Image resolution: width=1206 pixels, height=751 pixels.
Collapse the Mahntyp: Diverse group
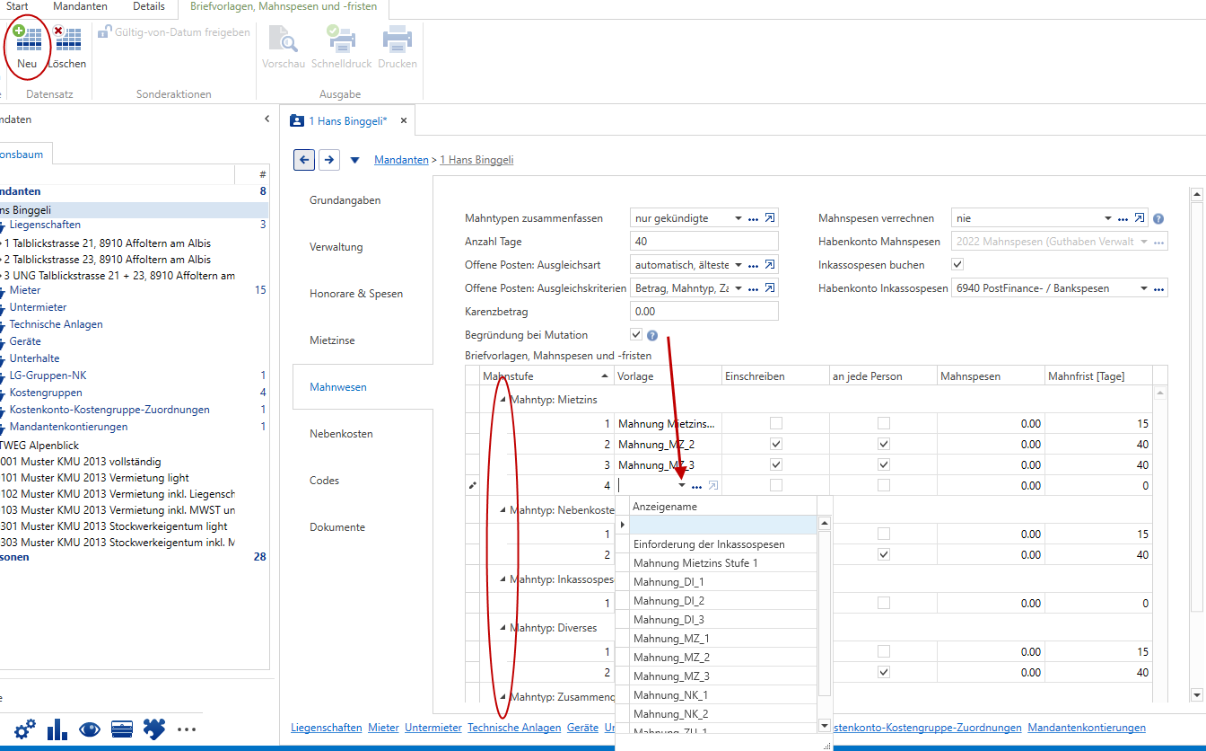point(502,628)
